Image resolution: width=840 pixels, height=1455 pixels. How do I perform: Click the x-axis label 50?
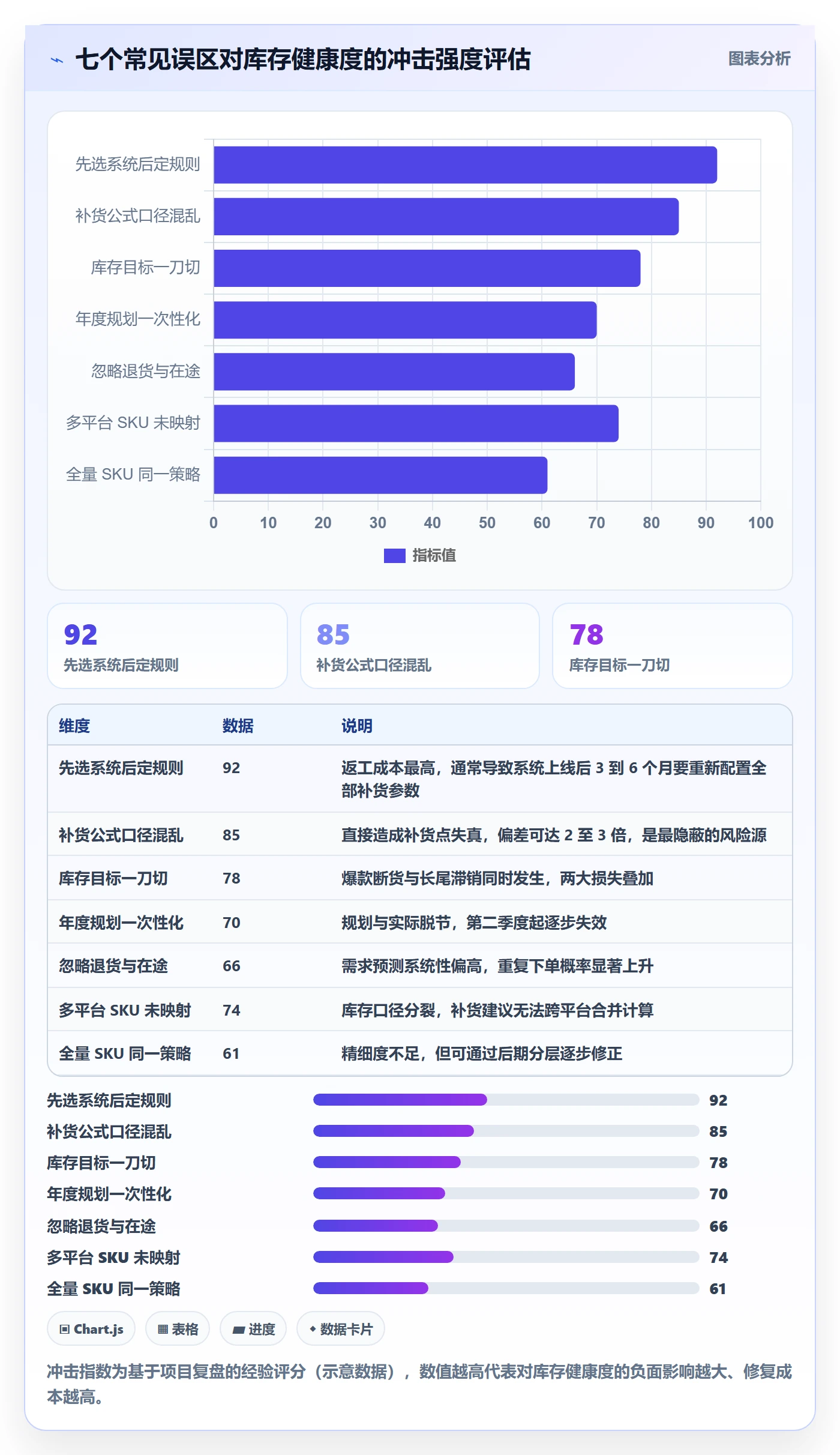pyautogui.click(x=487, y=523)
